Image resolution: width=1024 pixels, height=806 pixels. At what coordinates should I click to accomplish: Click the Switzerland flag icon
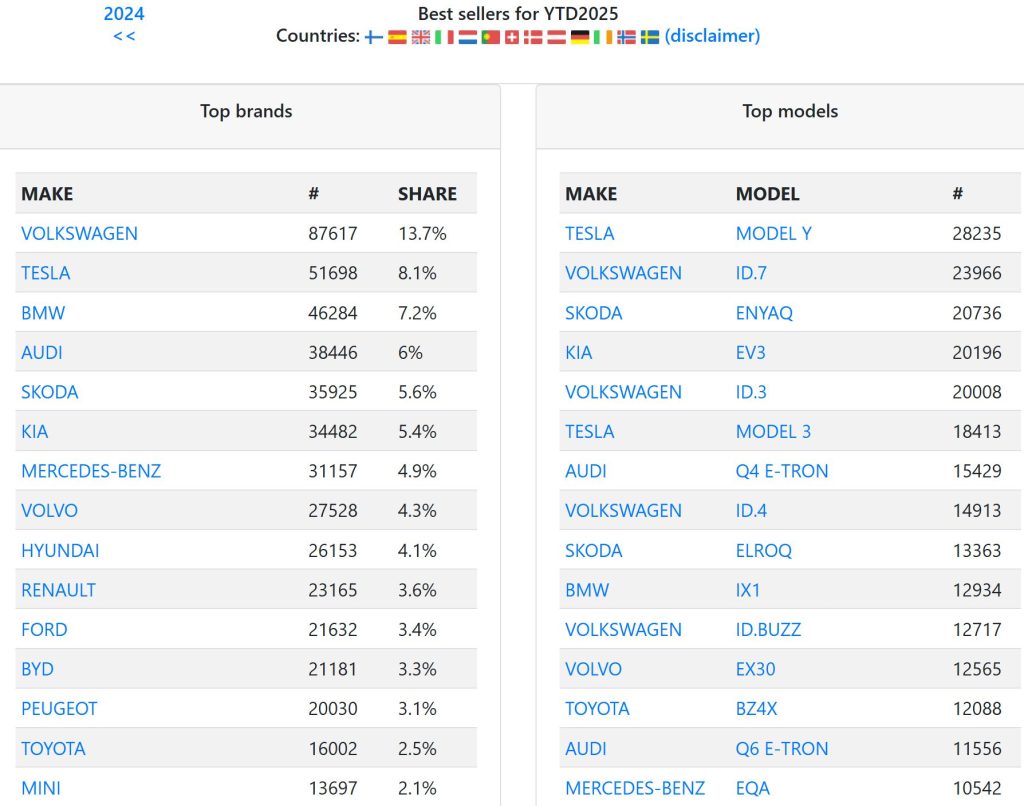point(512,37)
